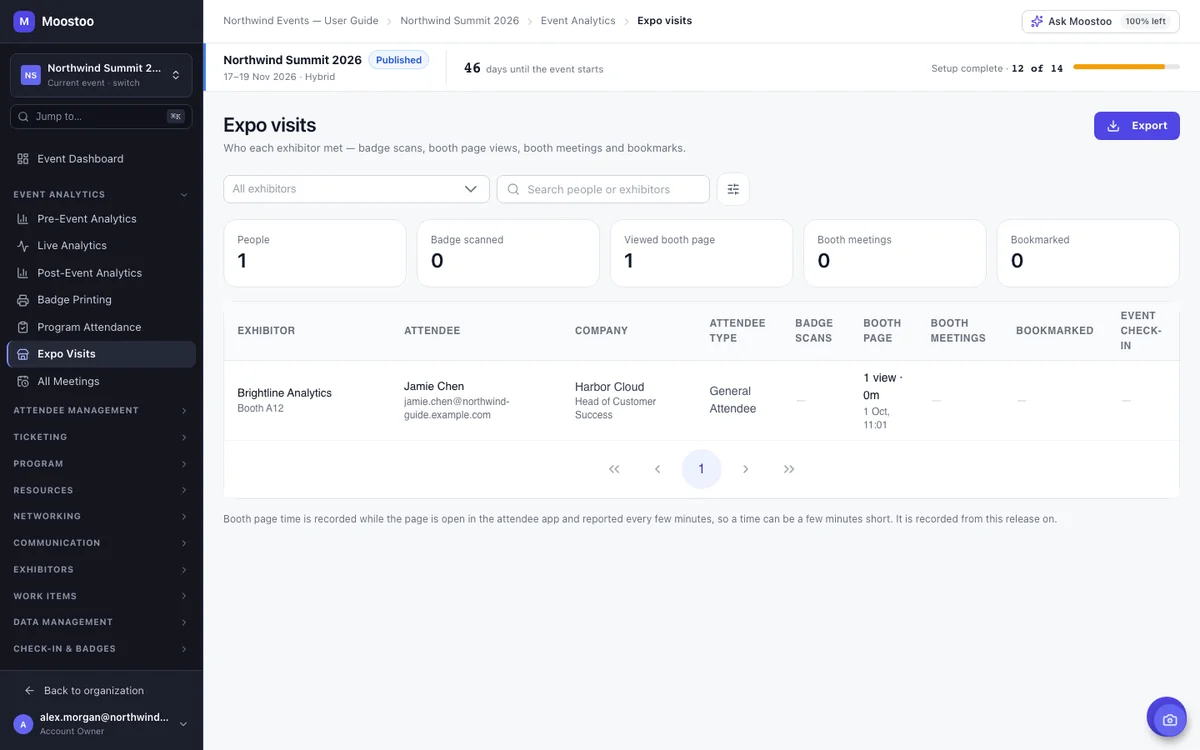Open the All exhibitors dropdown
The width and height of the screenshot is (1200, 750).
coord(356,189)
